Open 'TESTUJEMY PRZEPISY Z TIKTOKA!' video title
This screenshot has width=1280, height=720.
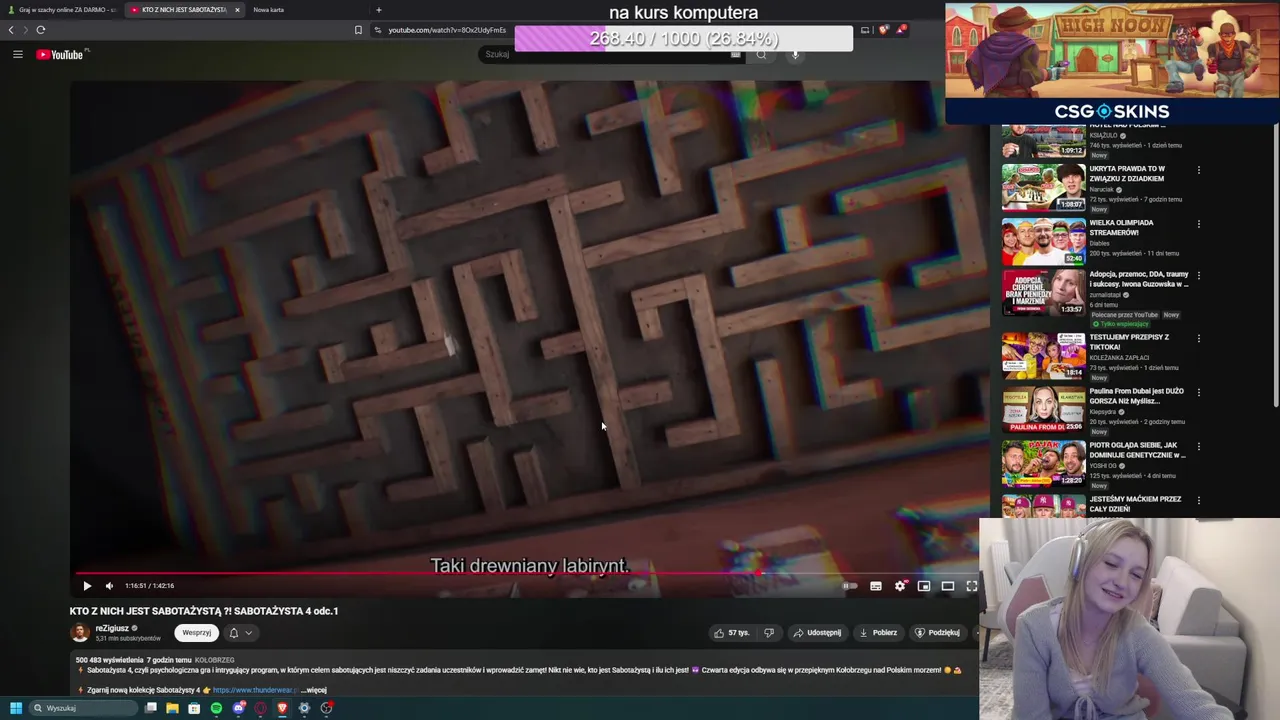coord(1129,342)
